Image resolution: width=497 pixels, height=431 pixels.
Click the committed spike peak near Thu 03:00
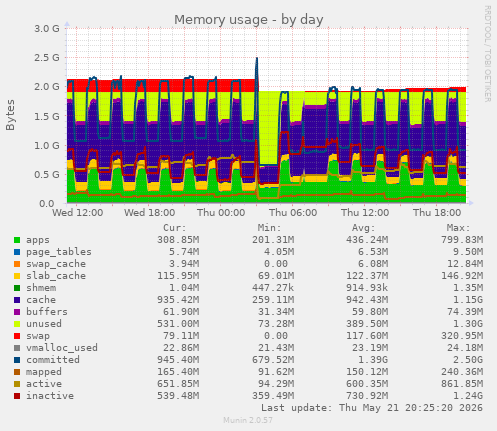[257, 59]
